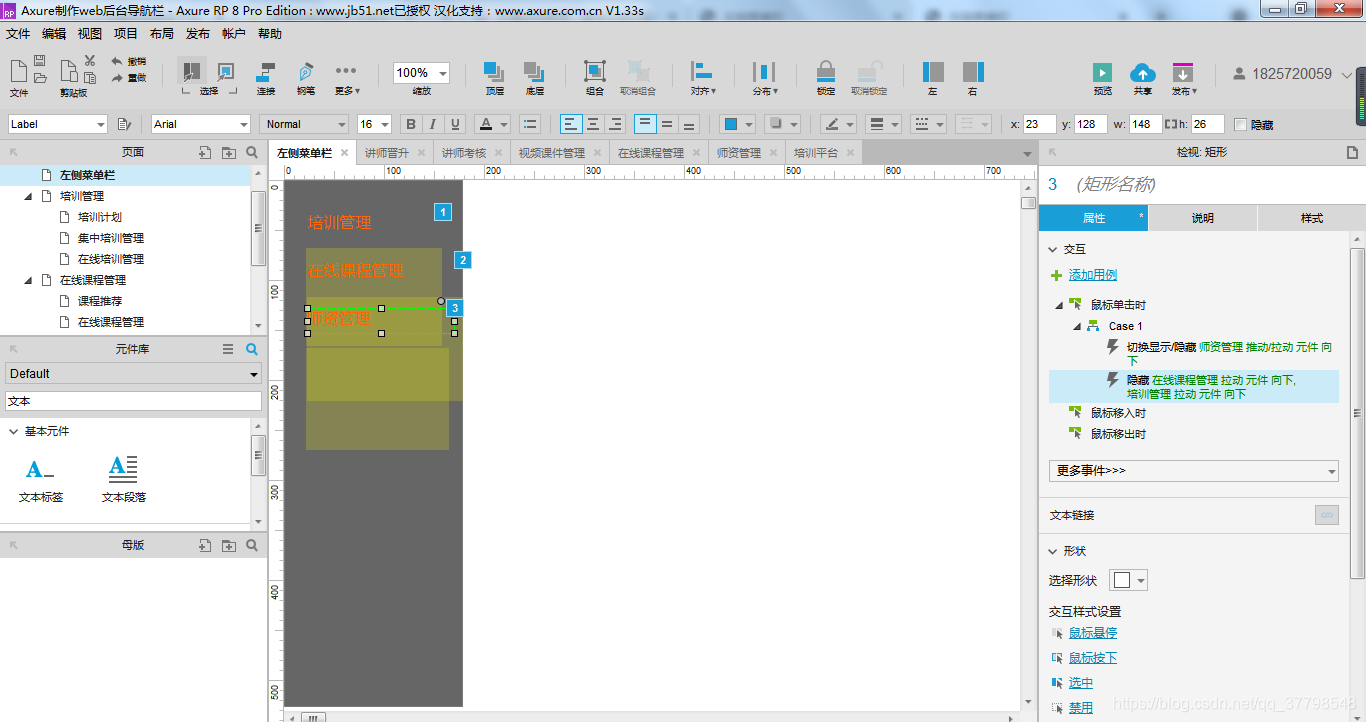Switch to the 视频课件管理 tab

pyautogui.click(x=551, y=153)
